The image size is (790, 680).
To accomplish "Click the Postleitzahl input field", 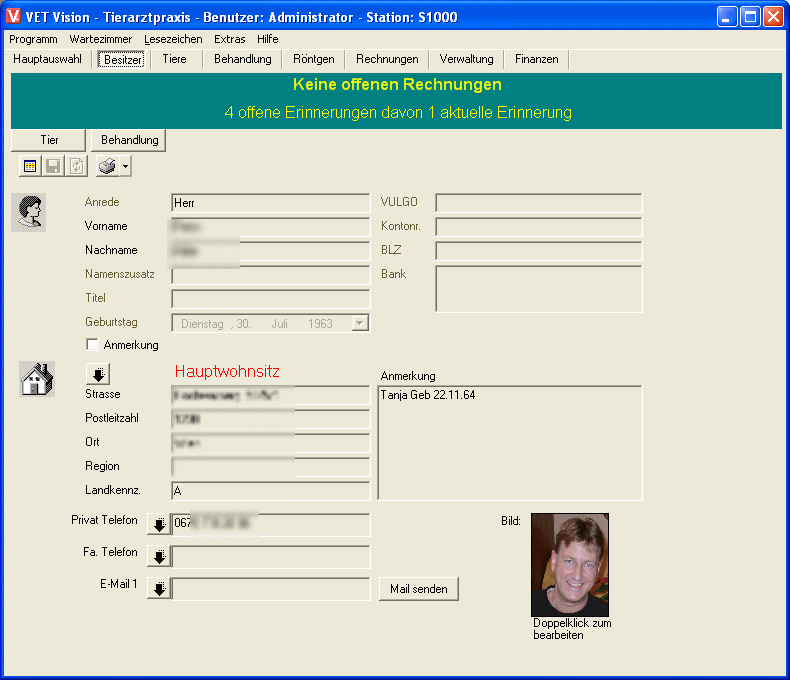I will pos(271,419).
